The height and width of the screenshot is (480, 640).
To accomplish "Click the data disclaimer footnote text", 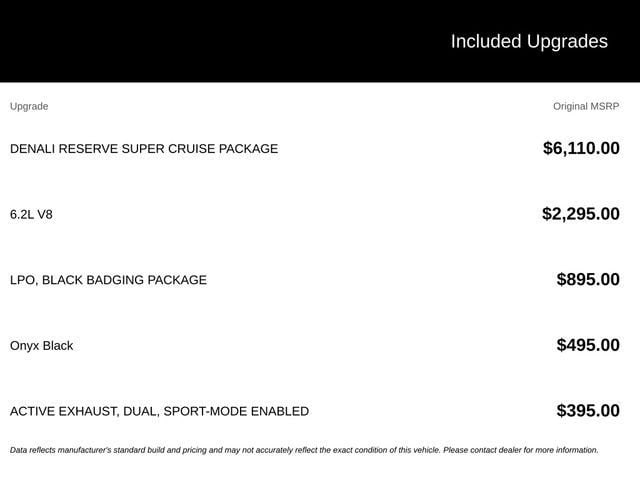I will (304, 450).
